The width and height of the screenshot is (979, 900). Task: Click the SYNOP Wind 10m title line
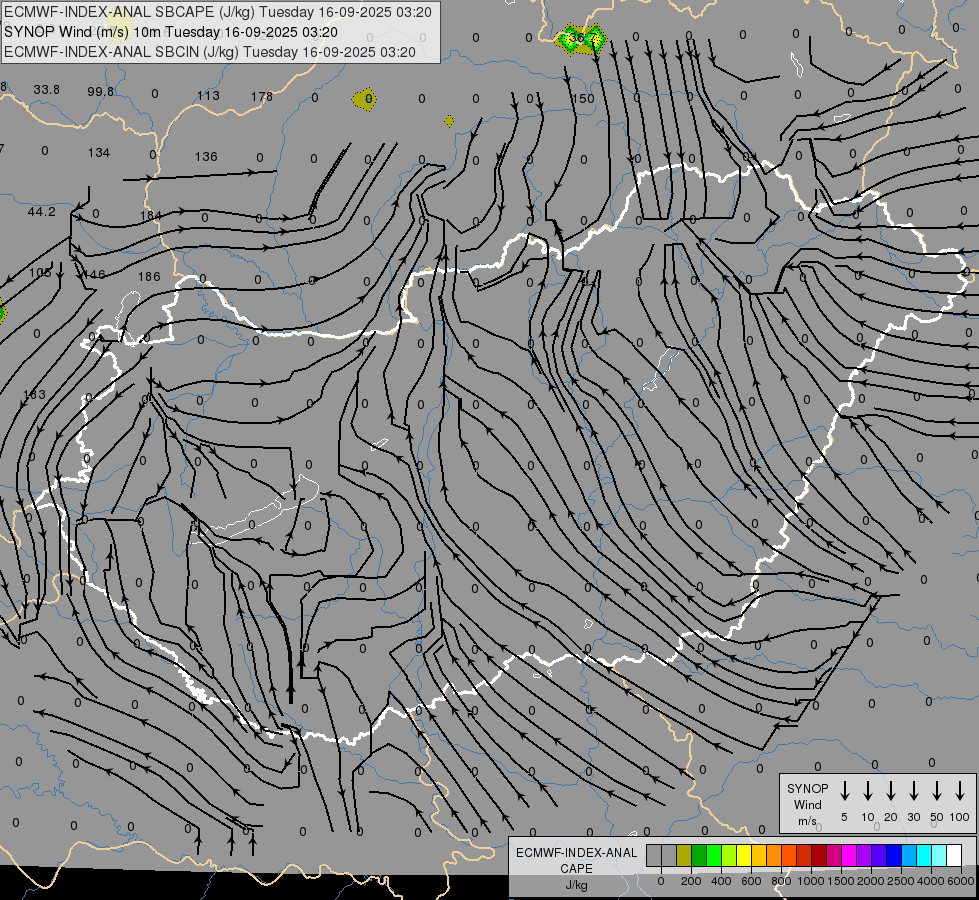(x=170, y=32)
